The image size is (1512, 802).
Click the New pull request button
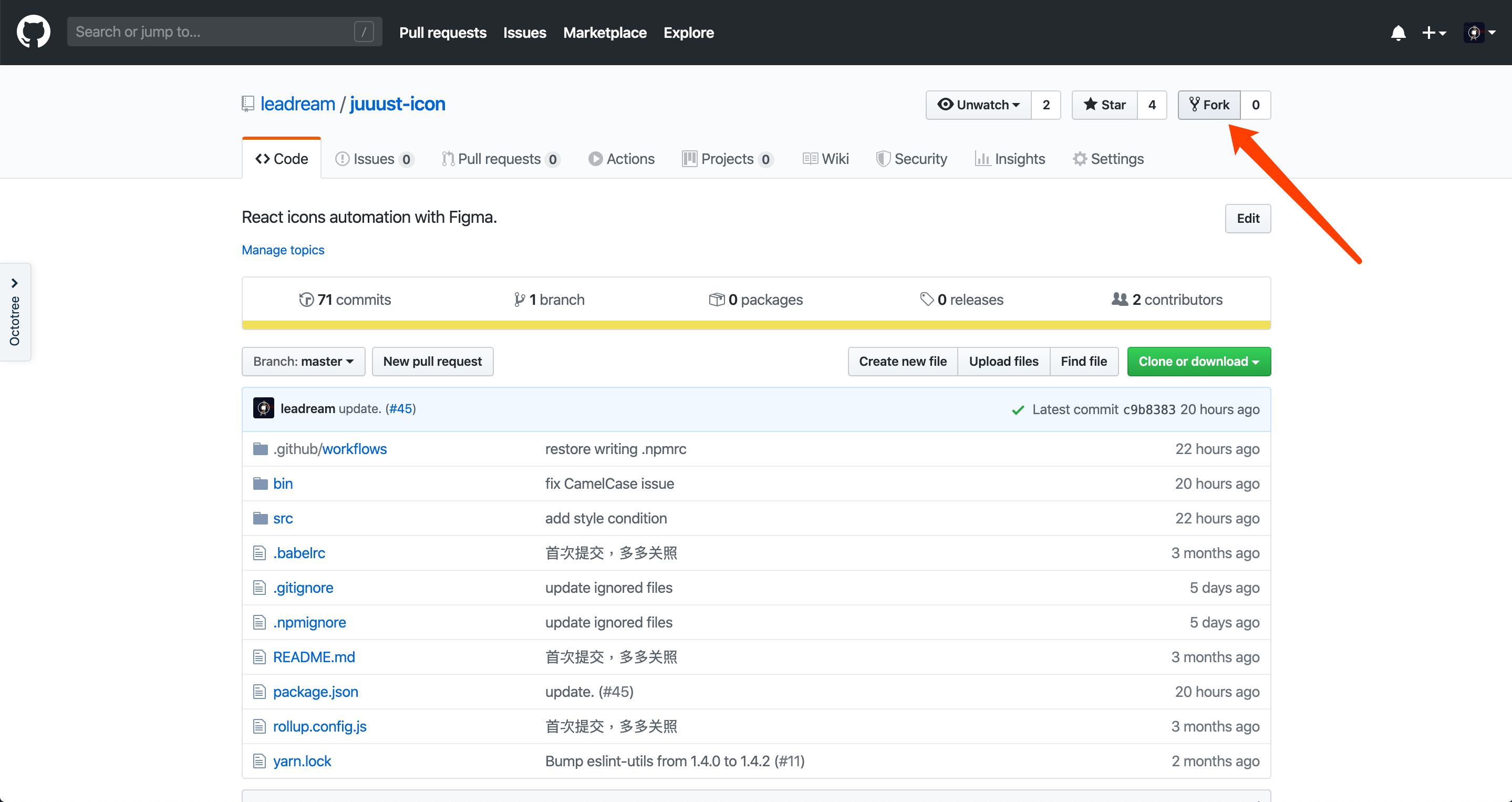(x=432, y=361)
